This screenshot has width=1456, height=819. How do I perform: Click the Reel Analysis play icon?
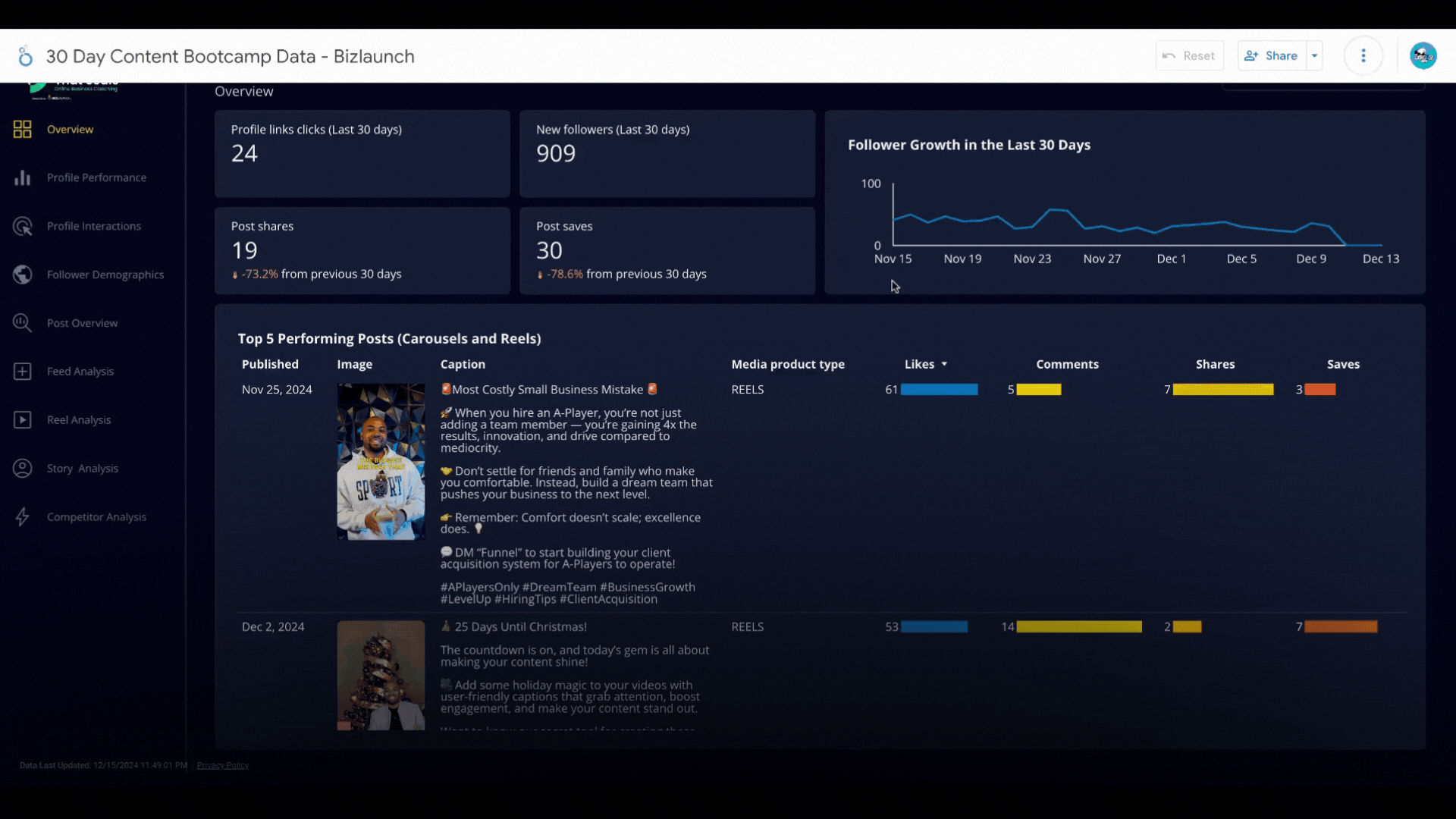[22, 420]
